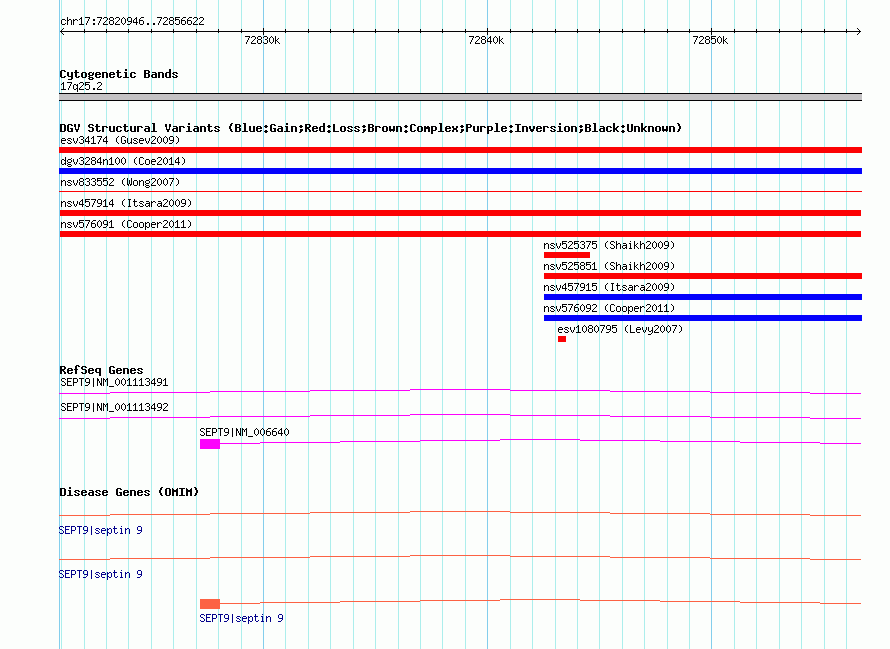Click the RefSeq Genes track title

pyautogui.click(x=101, y=370)
